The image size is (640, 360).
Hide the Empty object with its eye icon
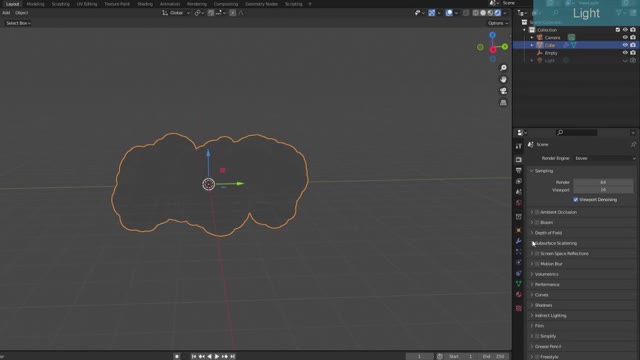point(625,53)
